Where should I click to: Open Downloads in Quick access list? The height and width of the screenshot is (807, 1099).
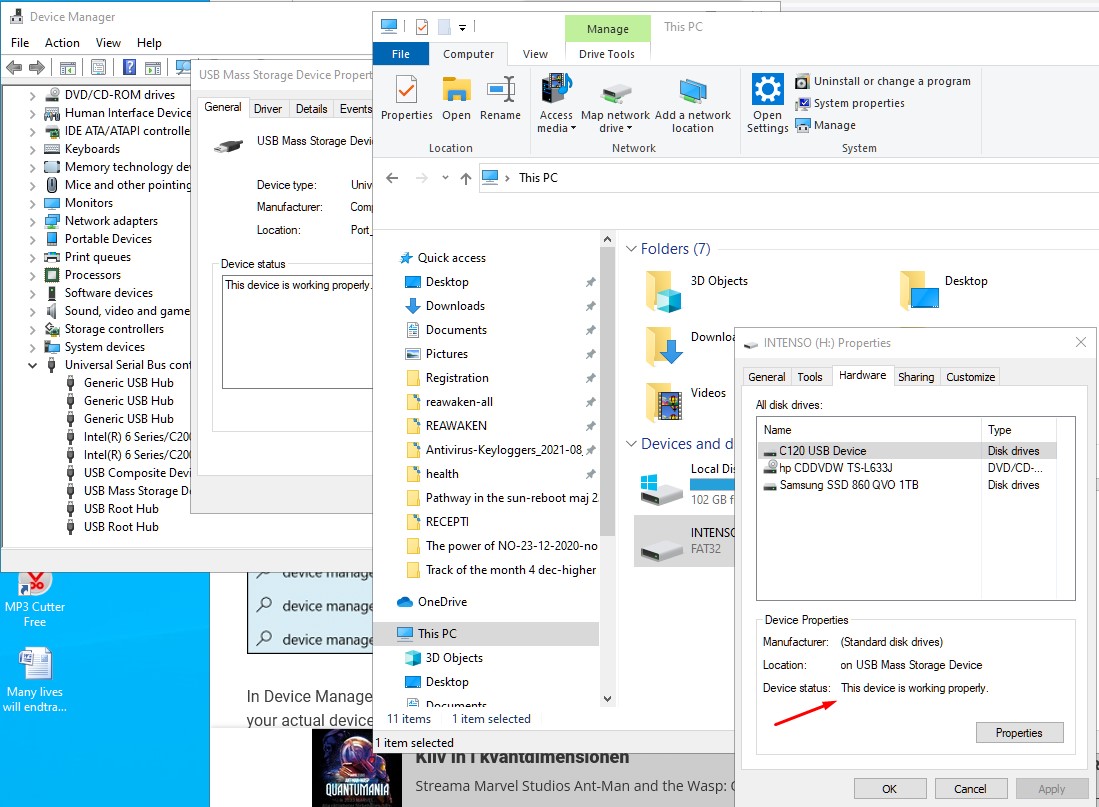(455, 306)
